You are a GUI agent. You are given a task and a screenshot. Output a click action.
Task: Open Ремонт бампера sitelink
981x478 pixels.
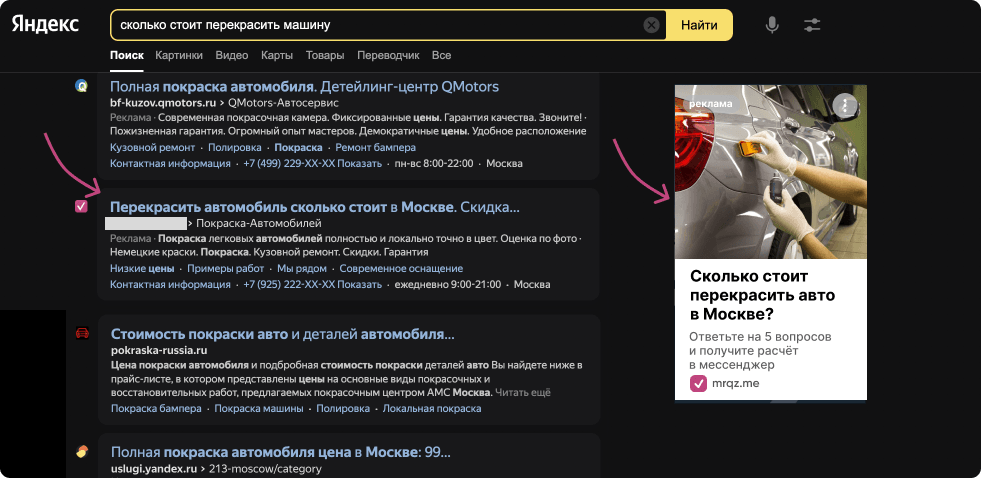(x=375, y=148)
